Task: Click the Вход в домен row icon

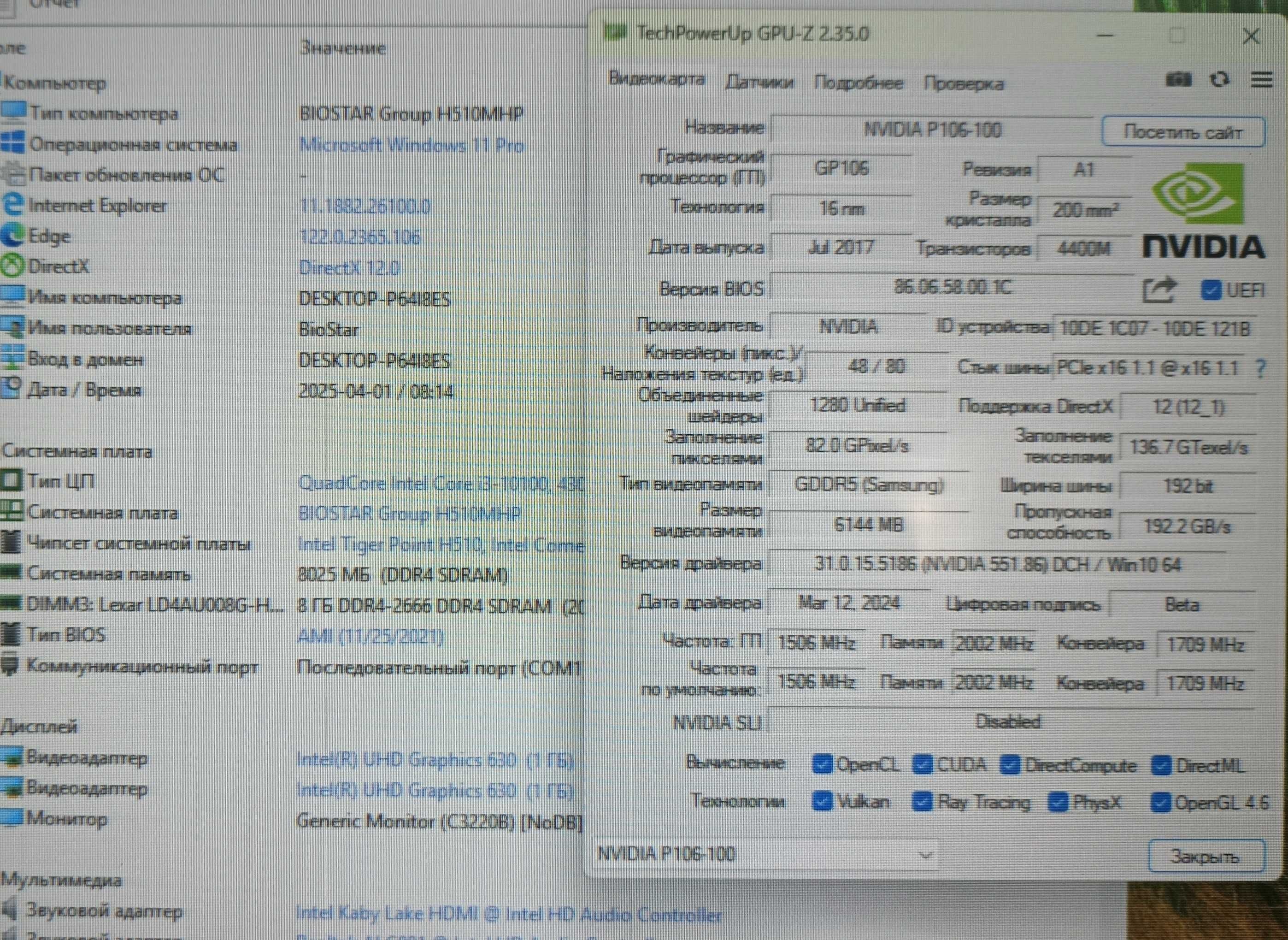Action: click(x=12, y=357)
